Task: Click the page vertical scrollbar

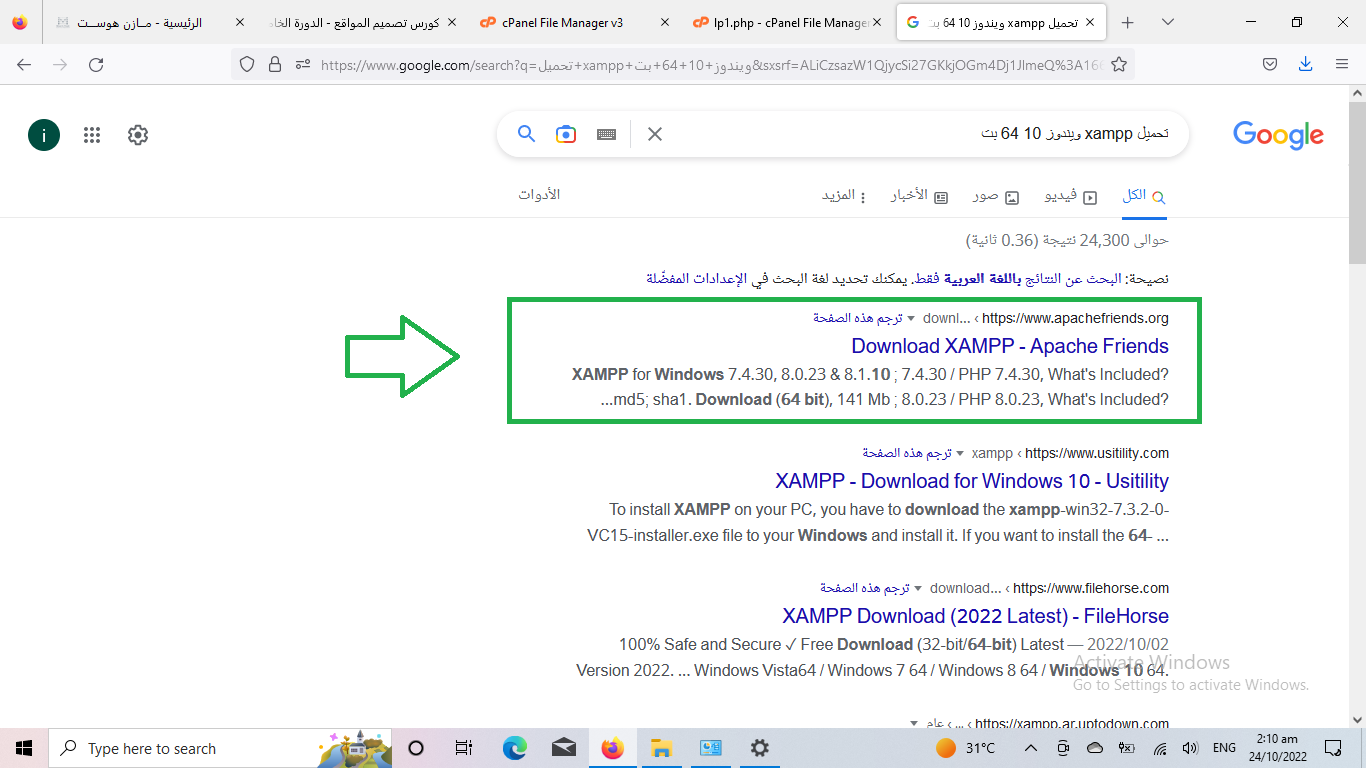Action: coord(1356,400)
